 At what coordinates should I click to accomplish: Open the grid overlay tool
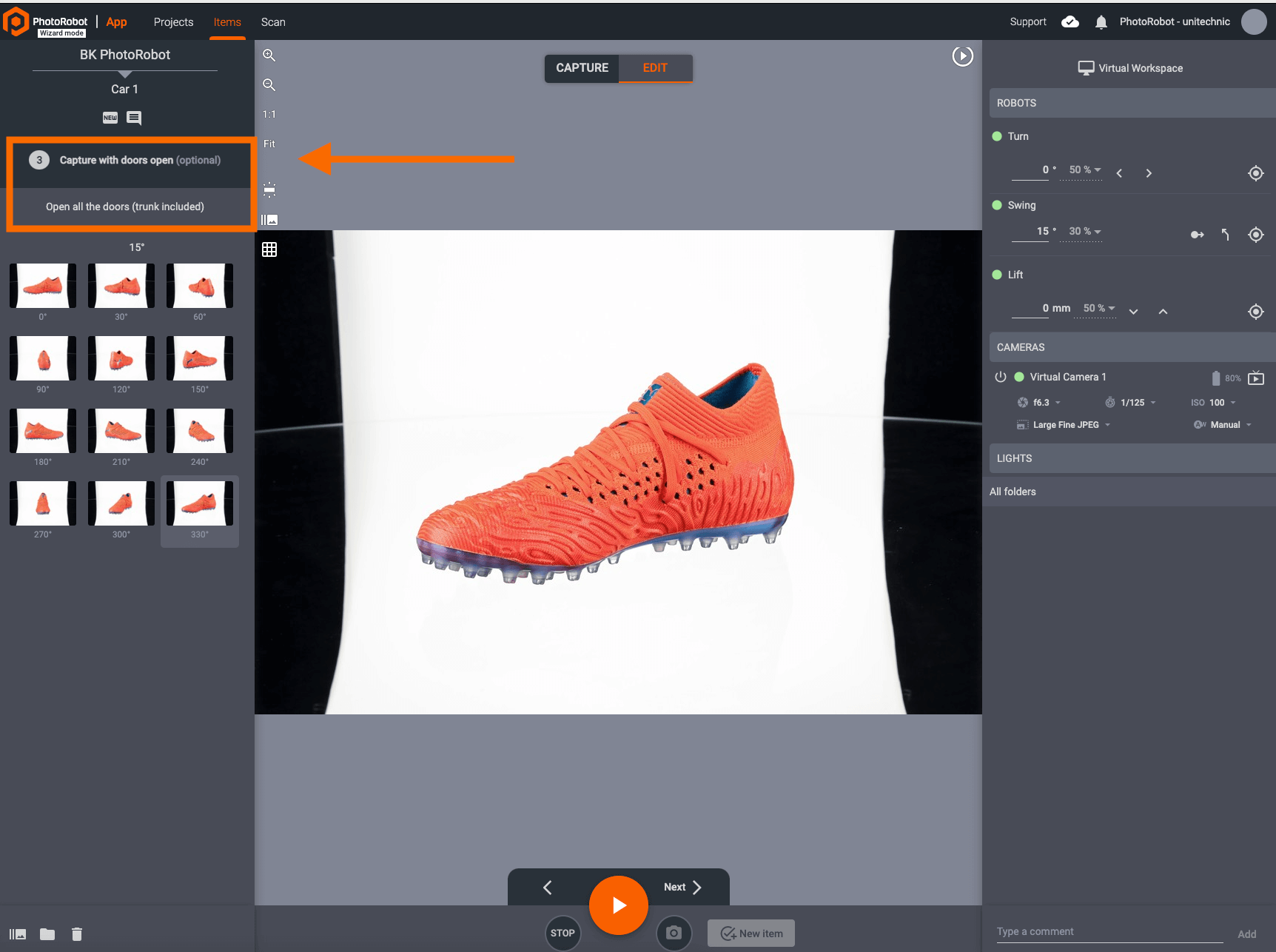(269, 249)
